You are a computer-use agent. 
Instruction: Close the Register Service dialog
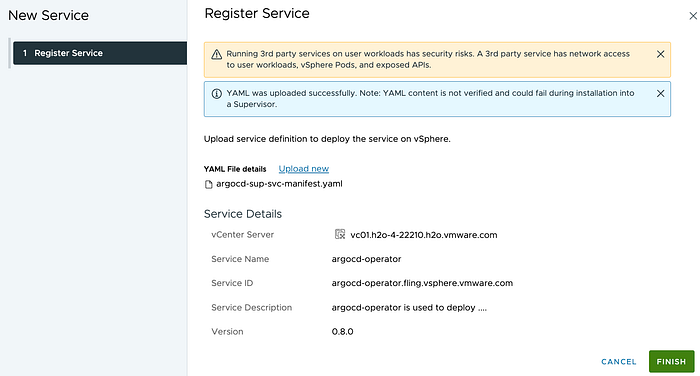(693, 16)
